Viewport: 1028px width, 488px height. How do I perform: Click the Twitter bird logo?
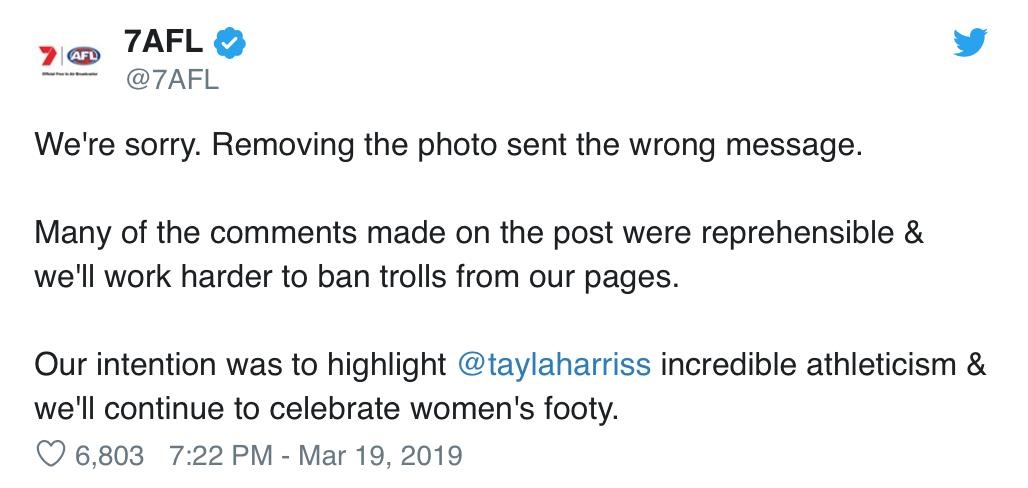(969, 42)
